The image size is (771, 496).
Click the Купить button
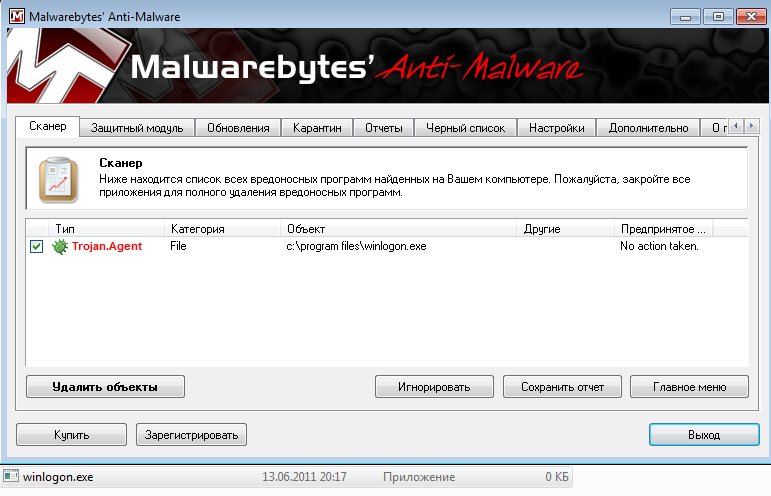71,435
